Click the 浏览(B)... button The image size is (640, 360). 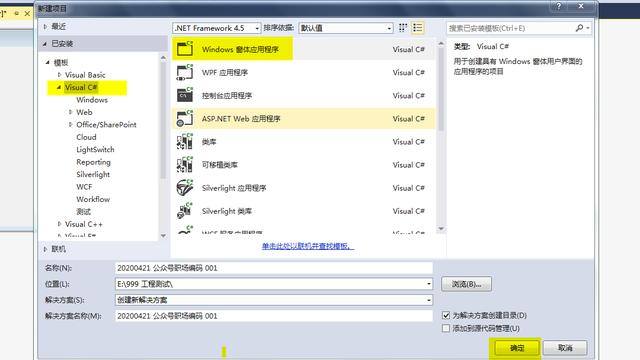[x=466, y=284]
